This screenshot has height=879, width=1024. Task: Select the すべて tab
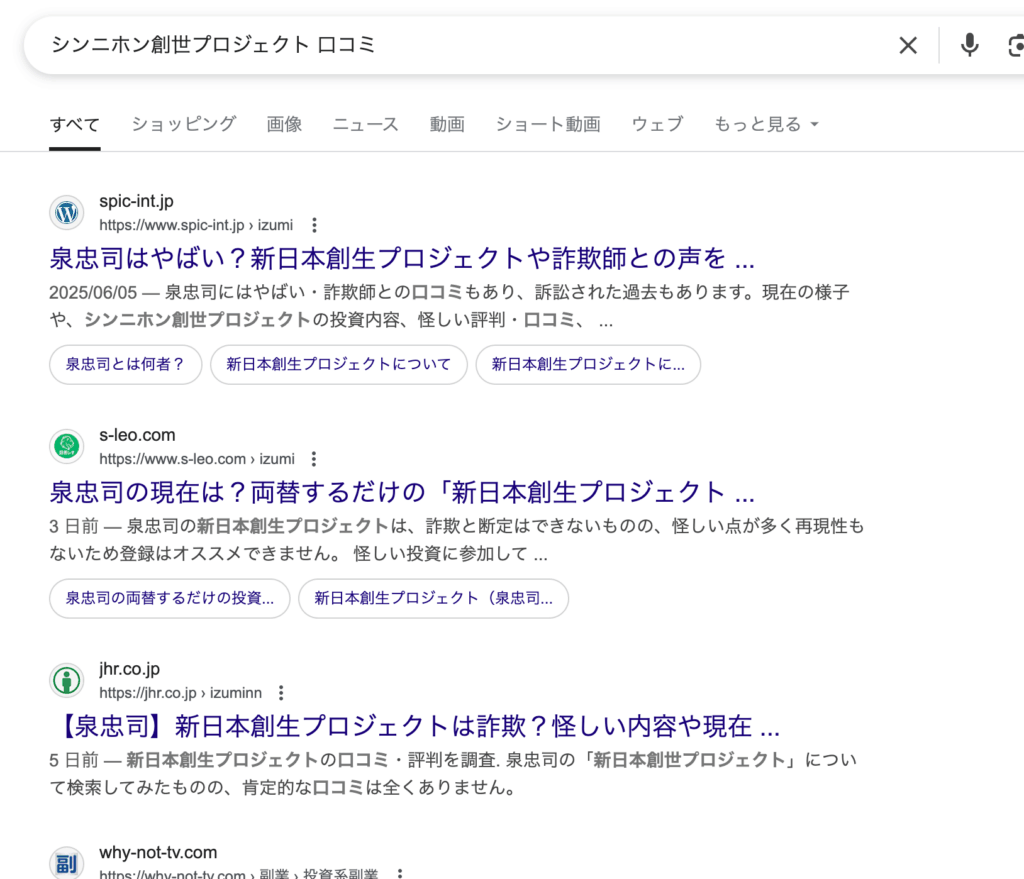[75, 124]
